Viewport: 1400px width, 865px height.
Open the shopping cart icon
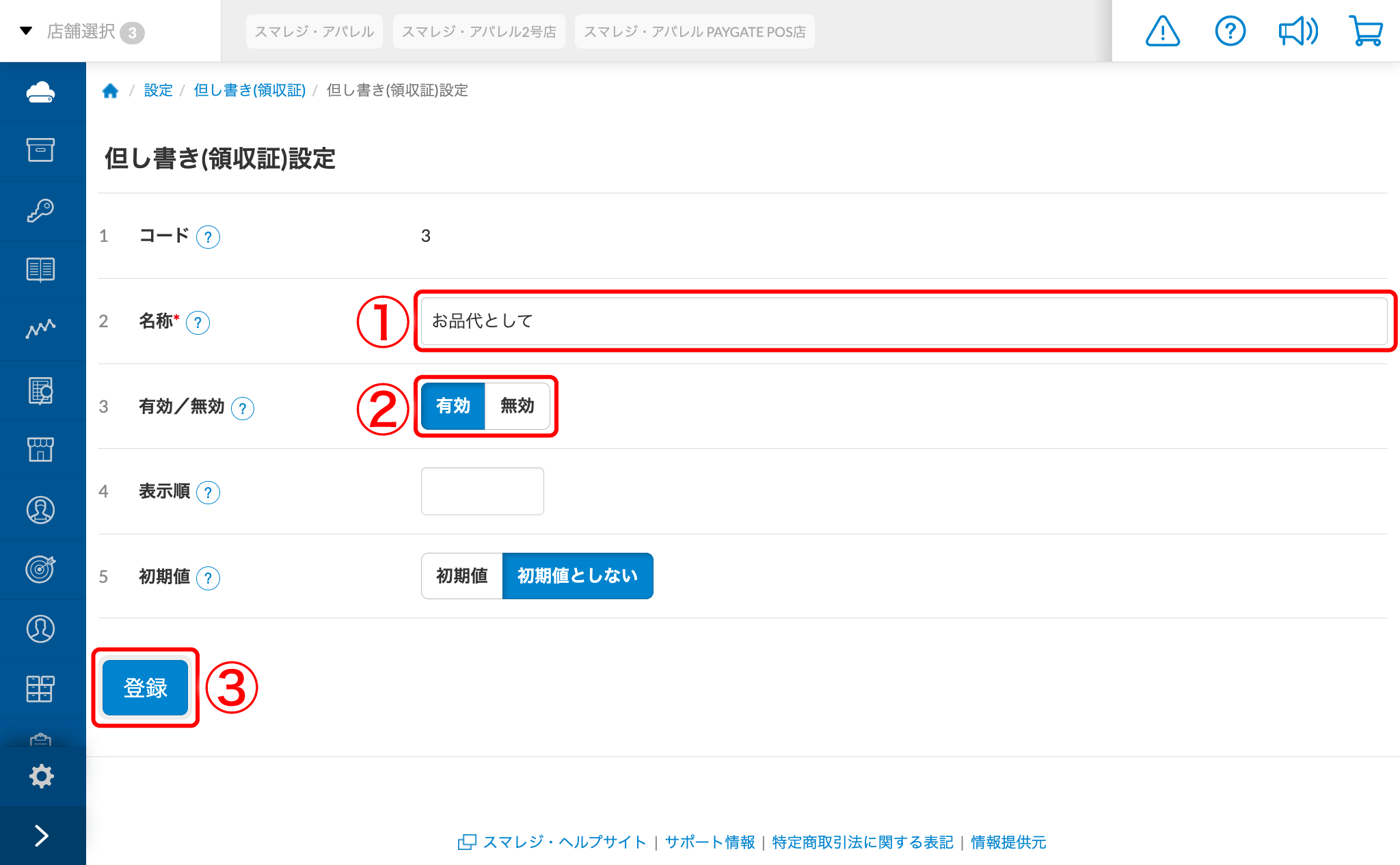[1366, 31]
